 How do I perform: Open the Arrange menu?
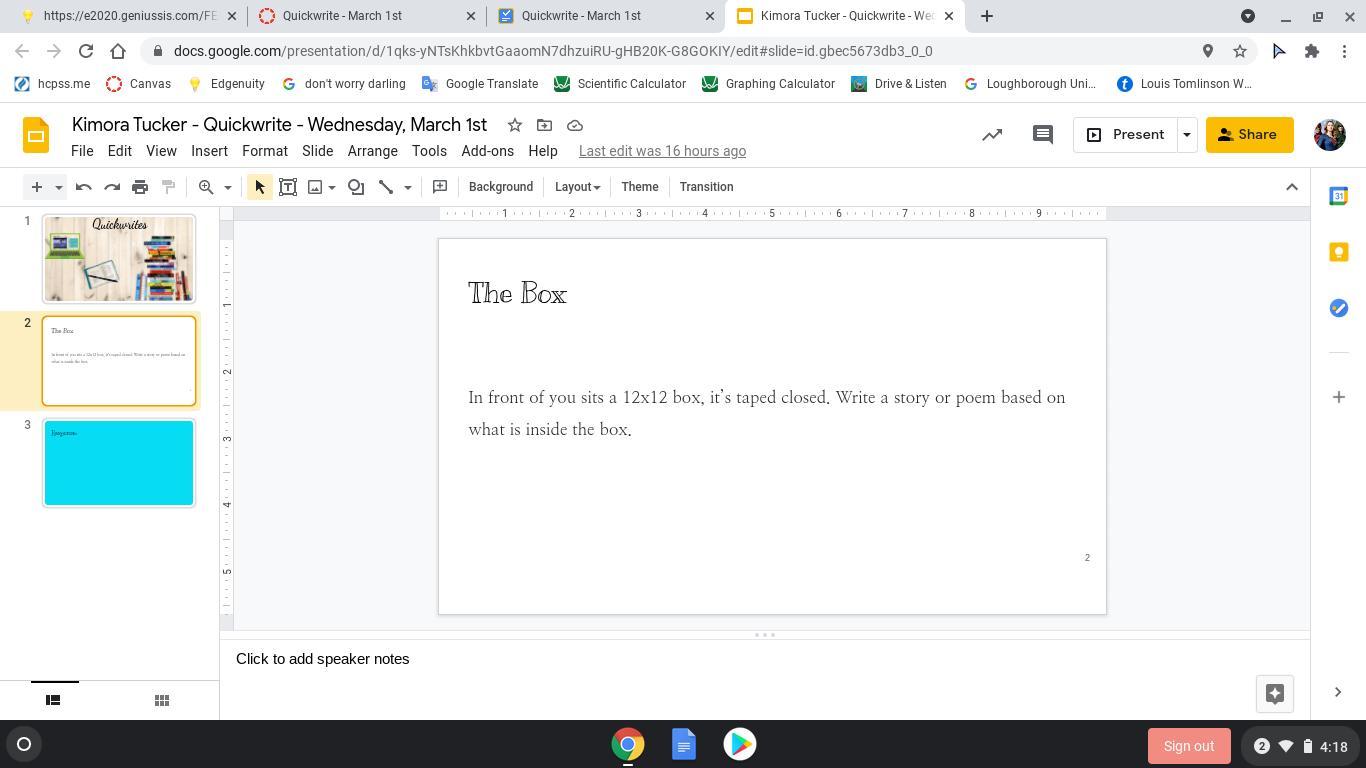[x=372, y=151]
